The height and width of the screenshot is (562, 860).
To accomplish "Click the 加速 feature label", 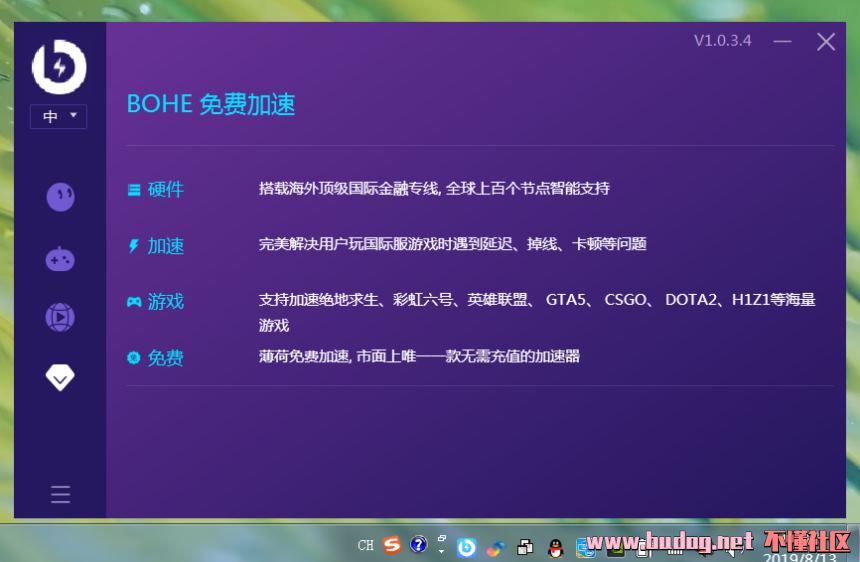I will (x=166, y=246).
